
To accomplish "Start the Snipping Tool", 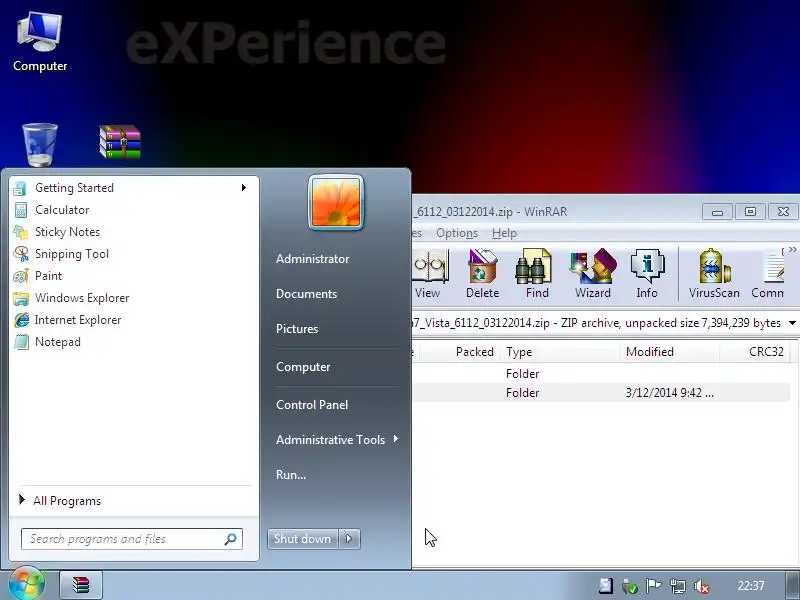I will [71, 254].
